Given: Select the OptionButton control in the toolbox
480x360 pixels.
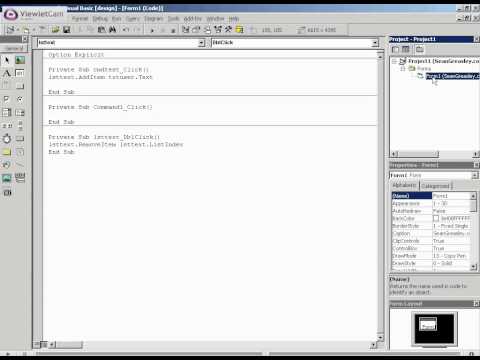Looking at the screenshot, I should (x=20, y=99).
